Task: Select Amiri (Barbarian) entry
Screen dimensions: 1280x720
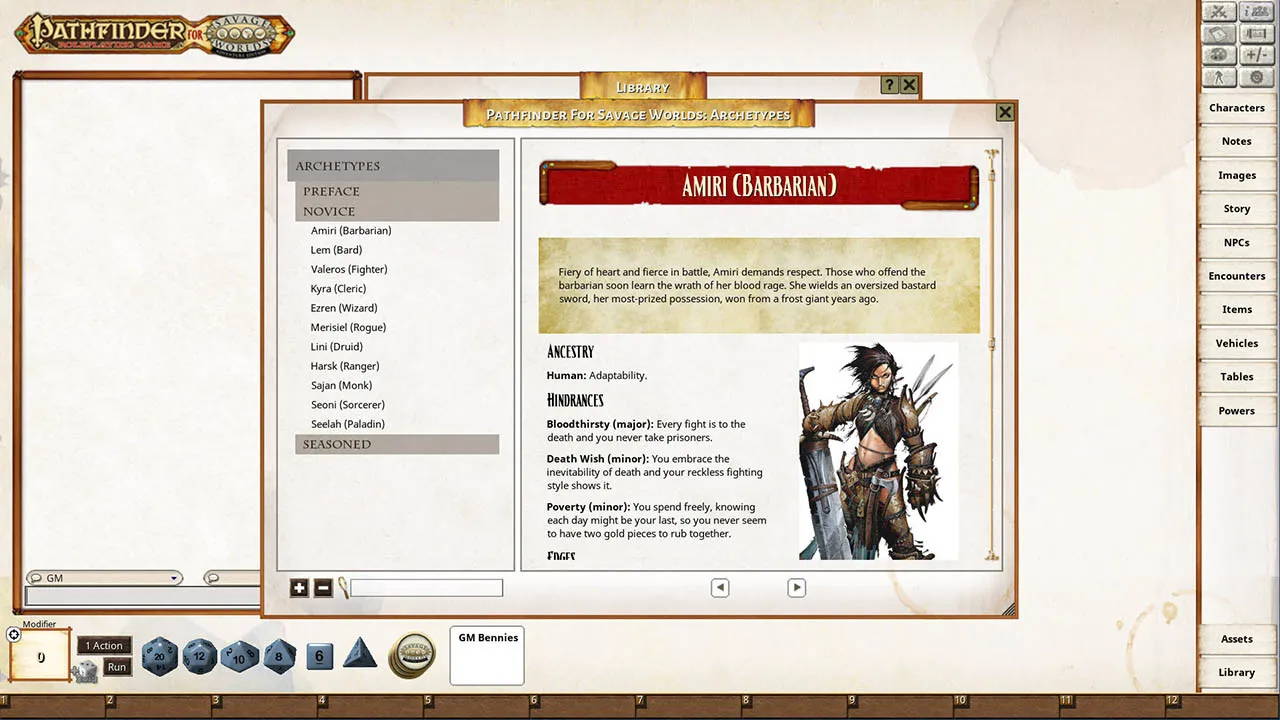Action: (x=351, y=231)
